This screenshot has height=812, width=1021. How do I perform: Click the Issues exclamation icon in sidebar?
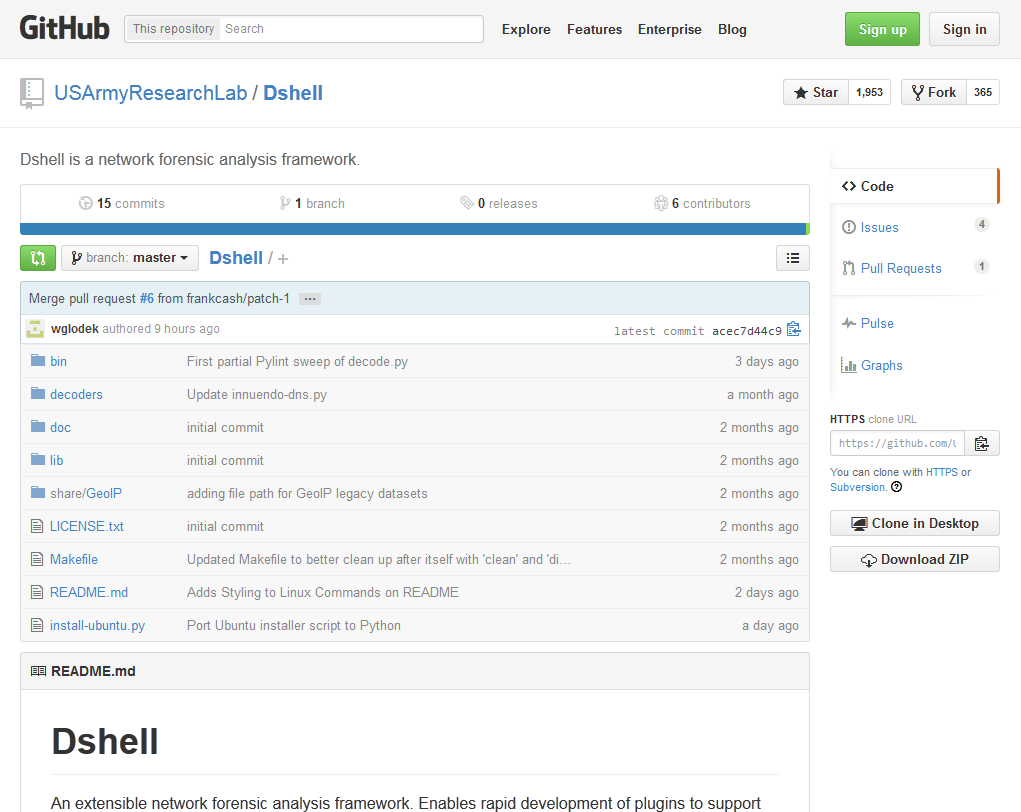(x=848, y=227)
